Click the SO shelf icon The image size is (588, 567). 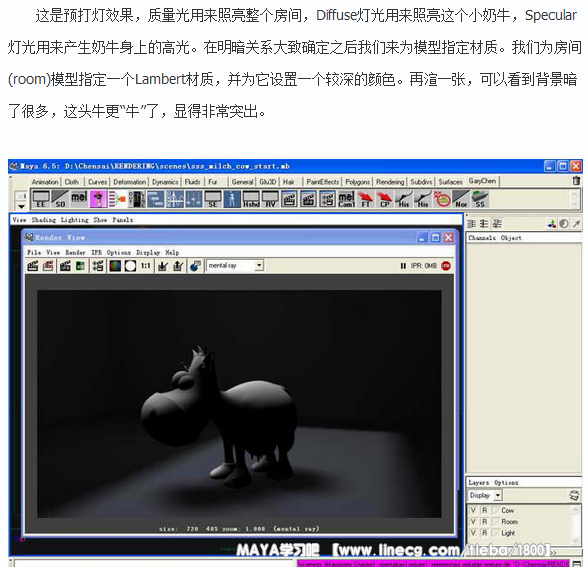[x=60, y=199]
